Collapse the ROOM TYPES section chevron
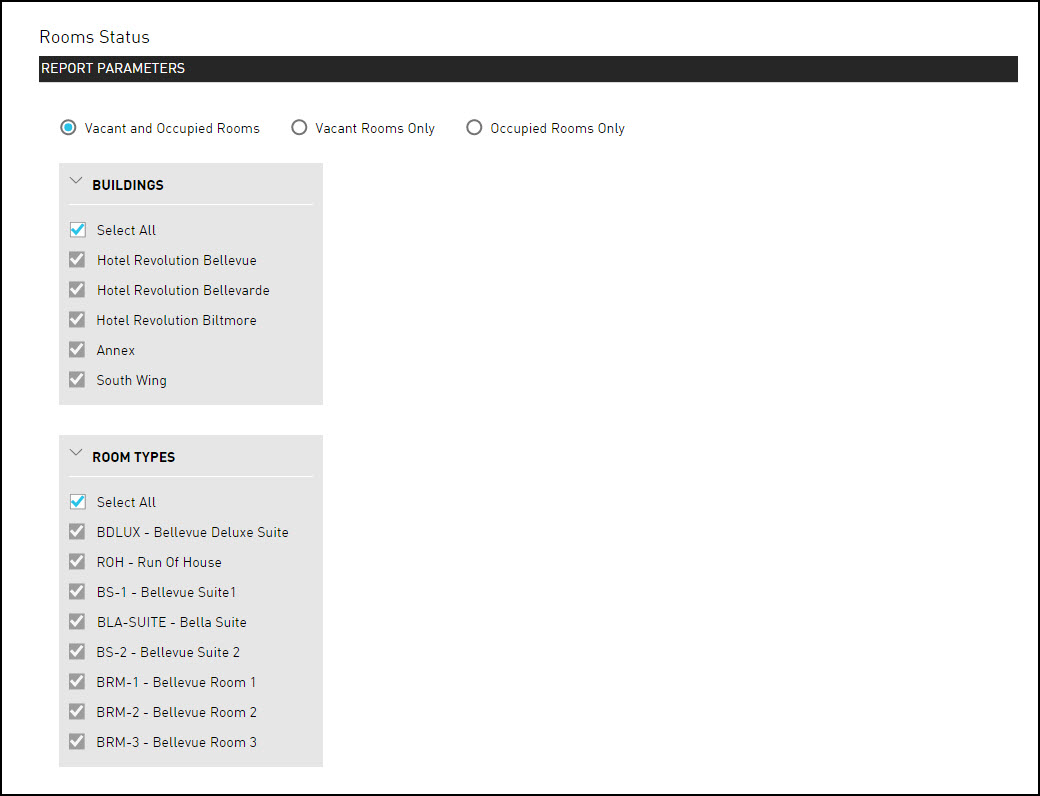Viewport: 1040px width, 796px height. (x=76, y=452)
